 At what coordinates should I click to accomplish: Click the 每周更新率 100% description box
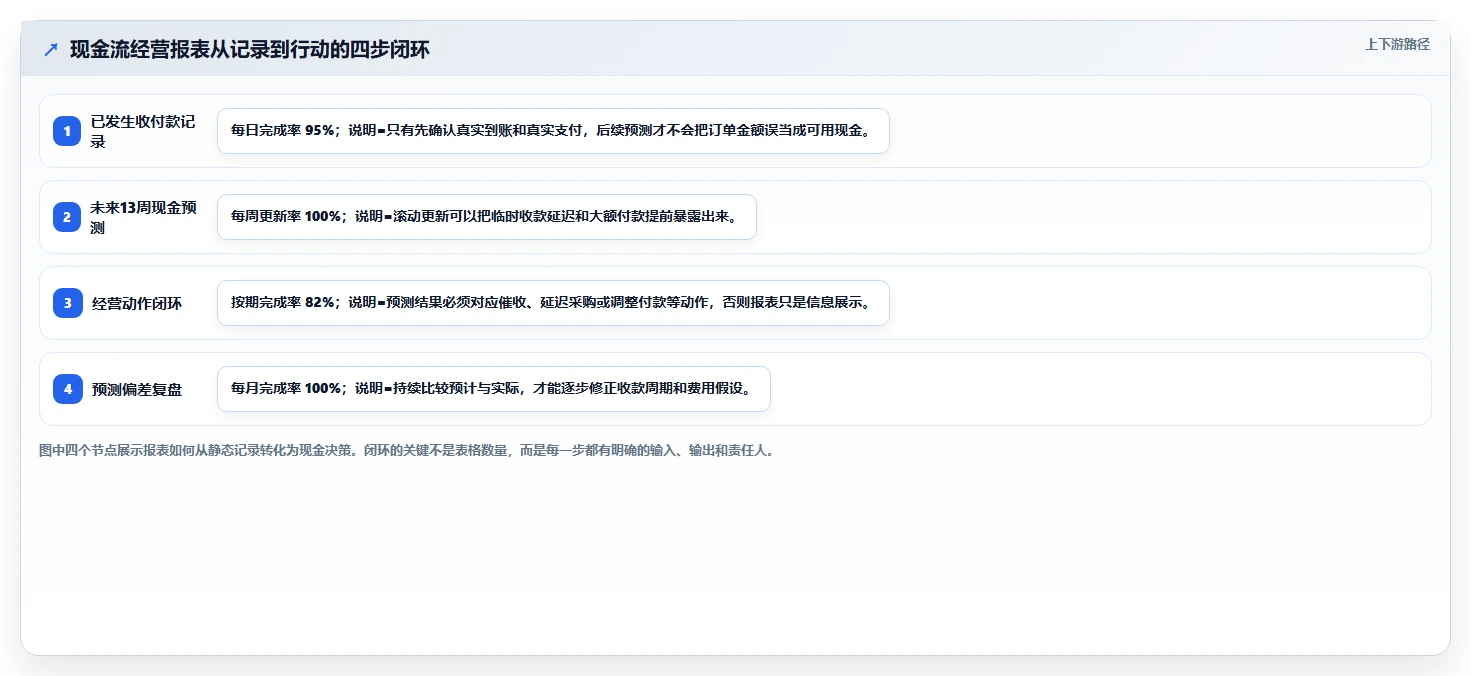487,217
